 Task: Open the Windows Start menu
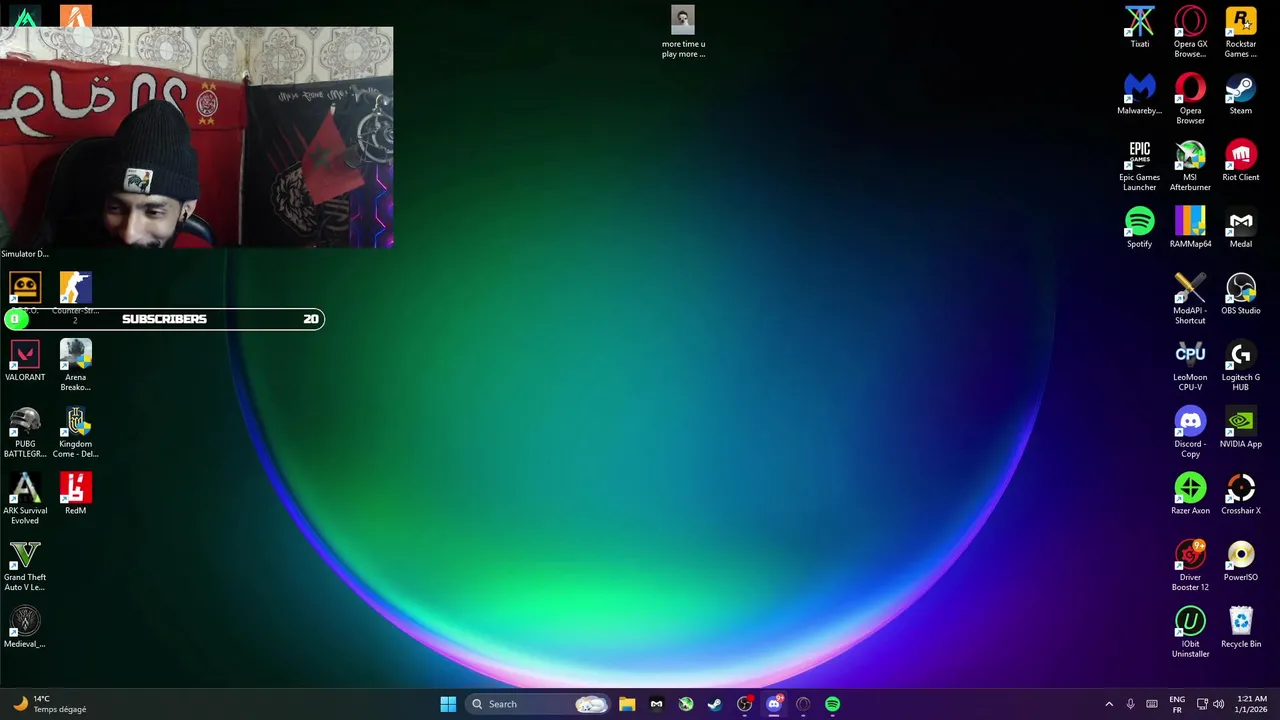click(x=448, y=704)
